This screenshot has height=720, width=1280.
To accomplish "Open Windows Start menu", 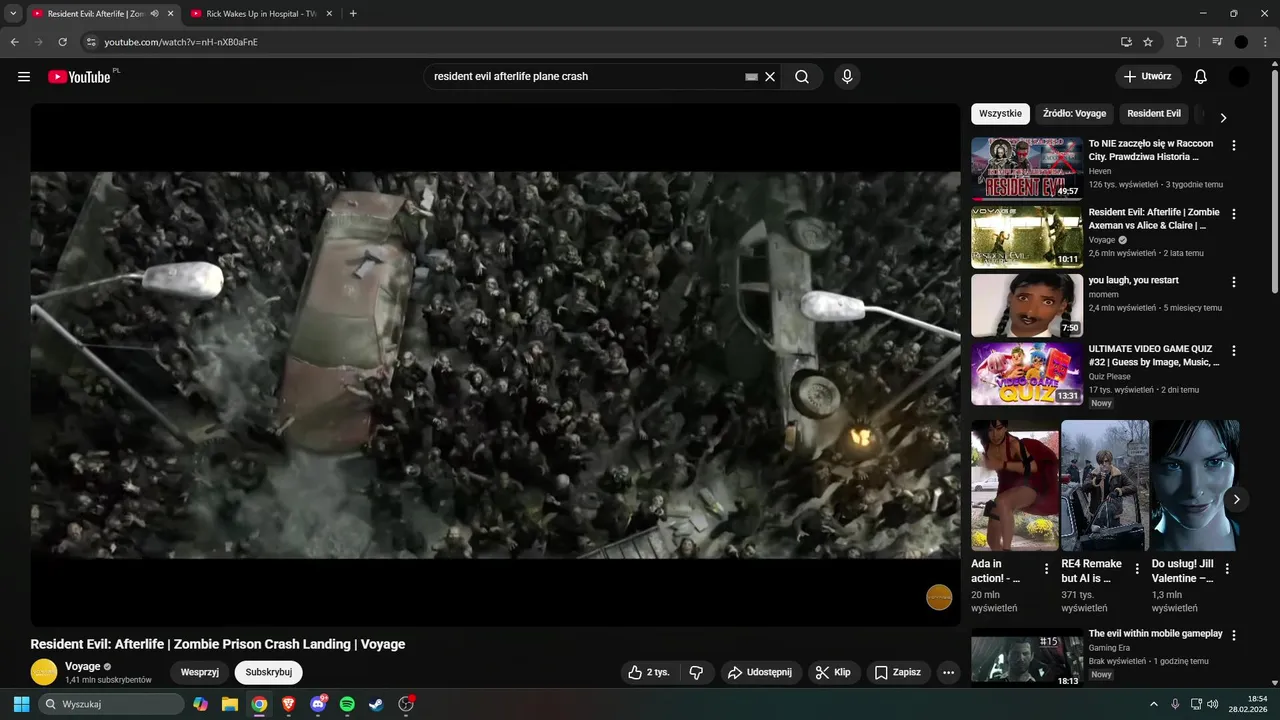I will click(21, 704).
